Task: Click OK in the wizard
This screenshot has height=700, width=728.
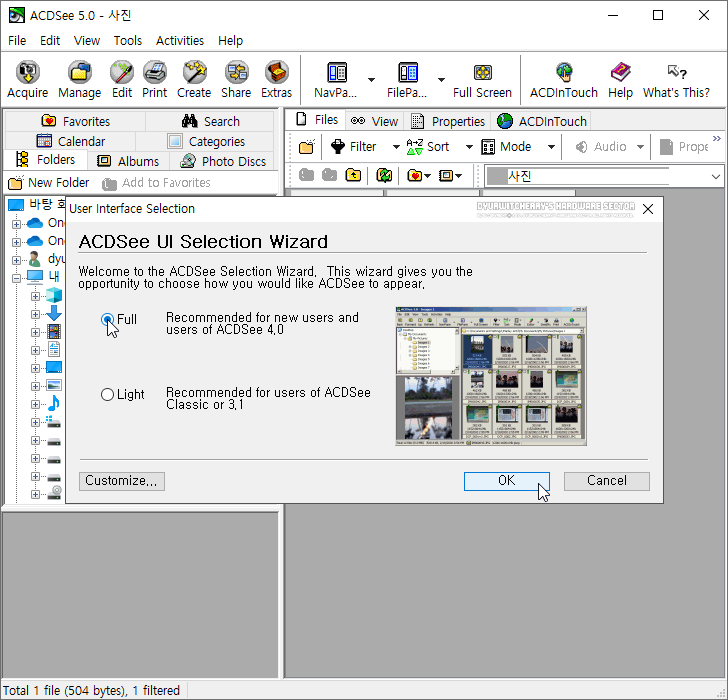Action: tap(507, 481)
